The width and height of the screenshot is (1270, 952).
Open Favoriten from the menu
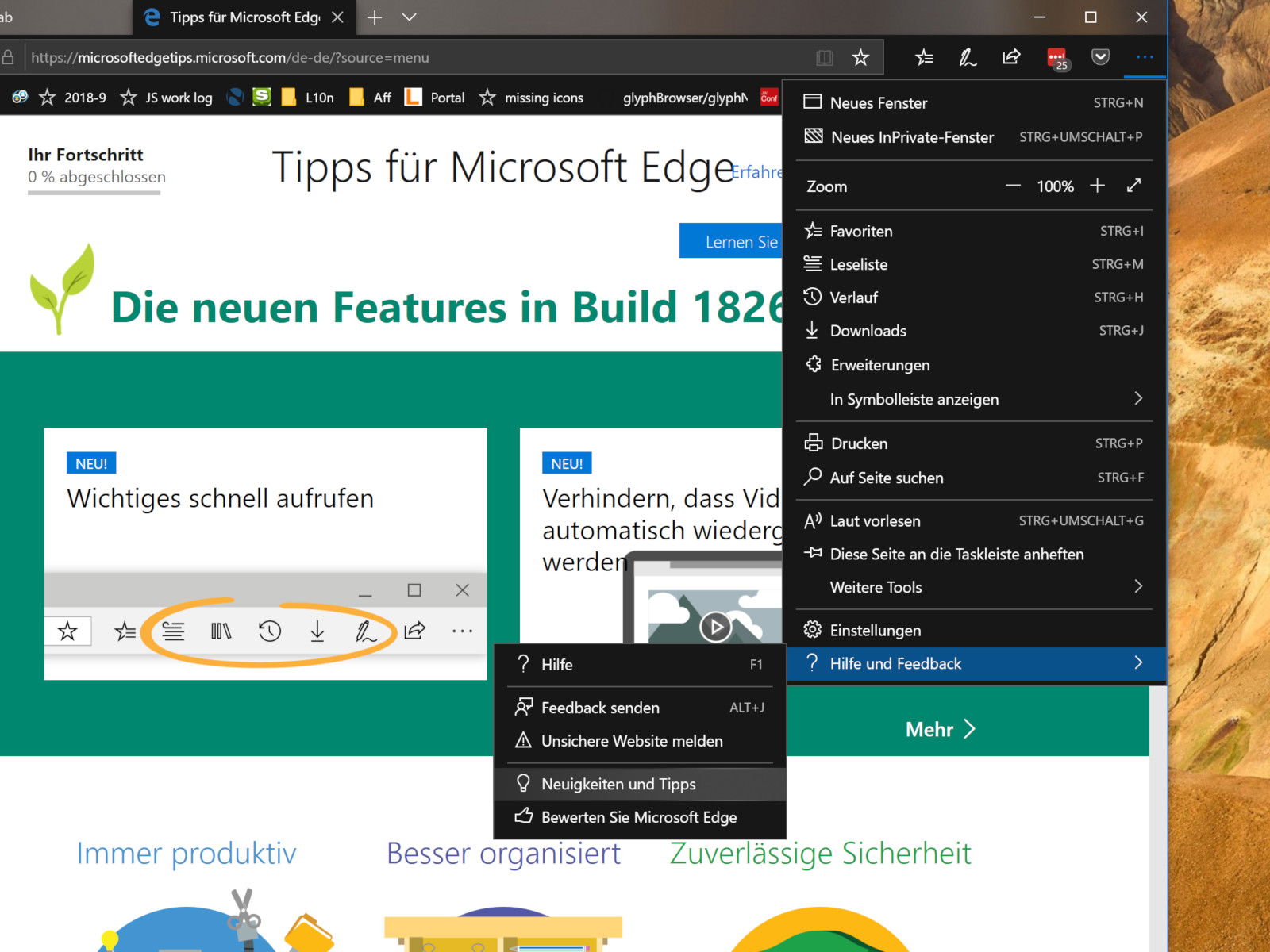pyautogui.click(x=974, y=231)
